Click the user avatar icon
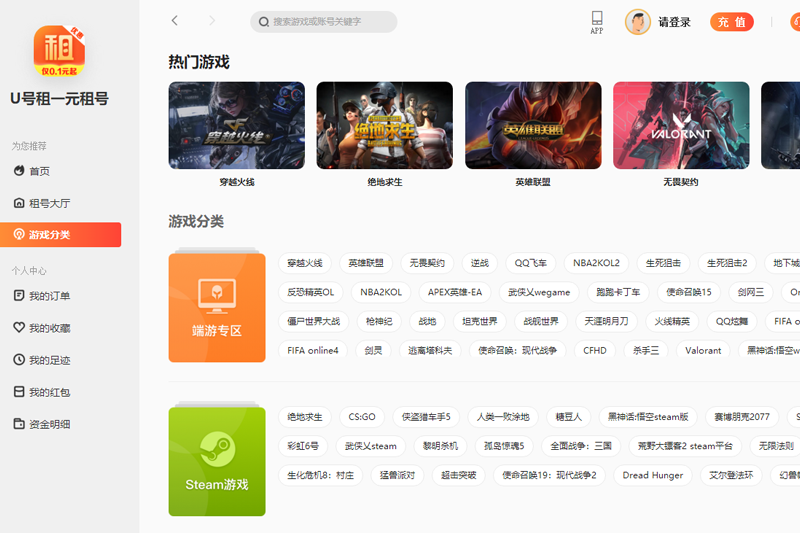 tap(637, 22)
